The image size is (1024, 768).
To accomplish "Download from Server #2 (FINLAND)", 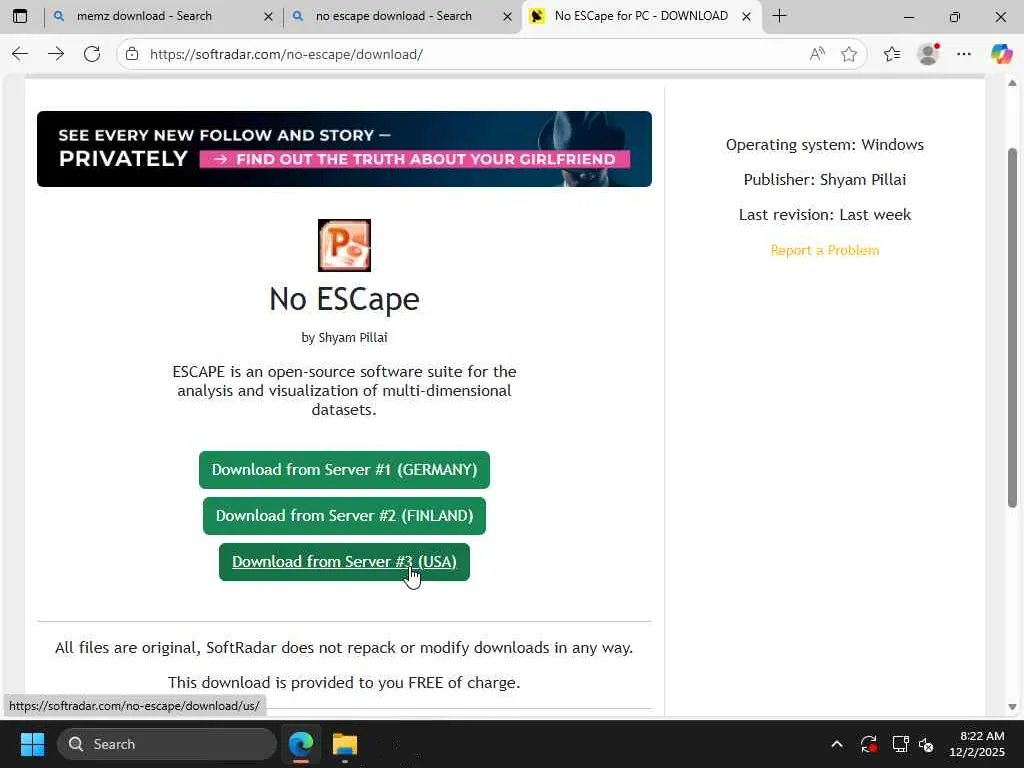I will pos(344,516).
